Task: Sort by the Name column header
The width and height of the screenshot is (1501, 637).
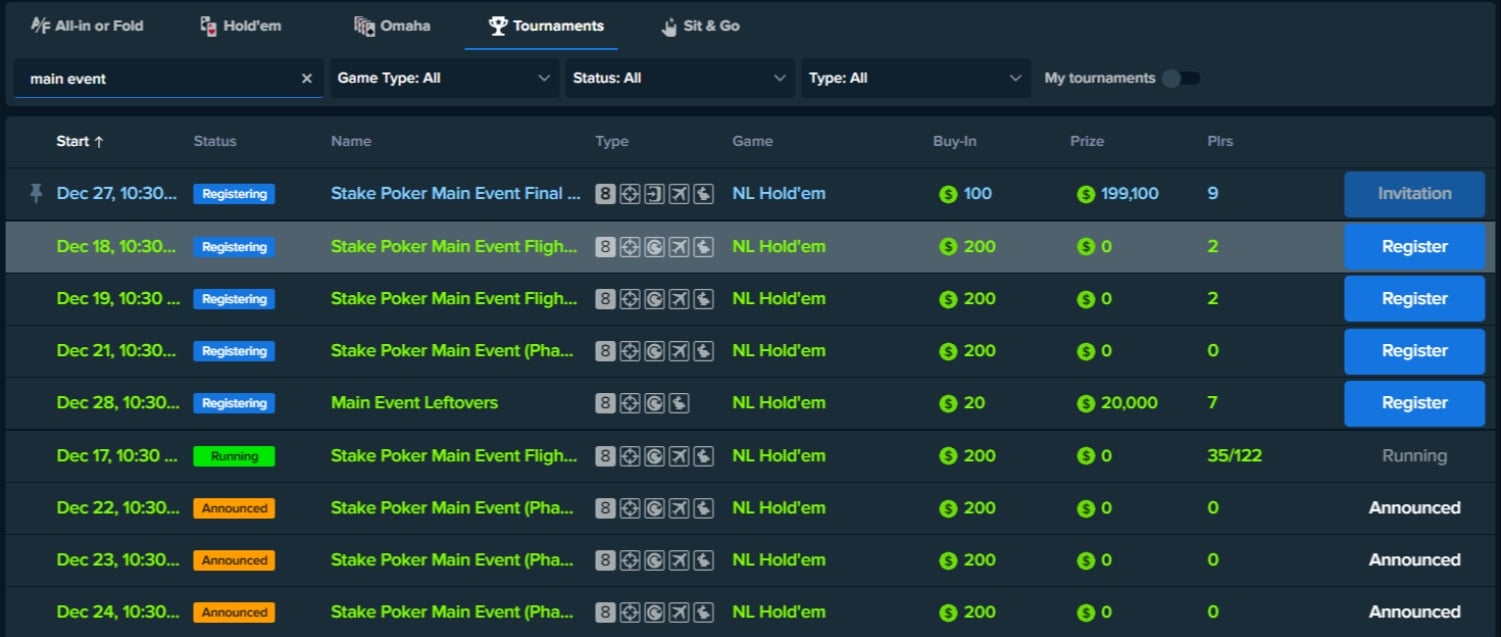Action: coord(351,141)
